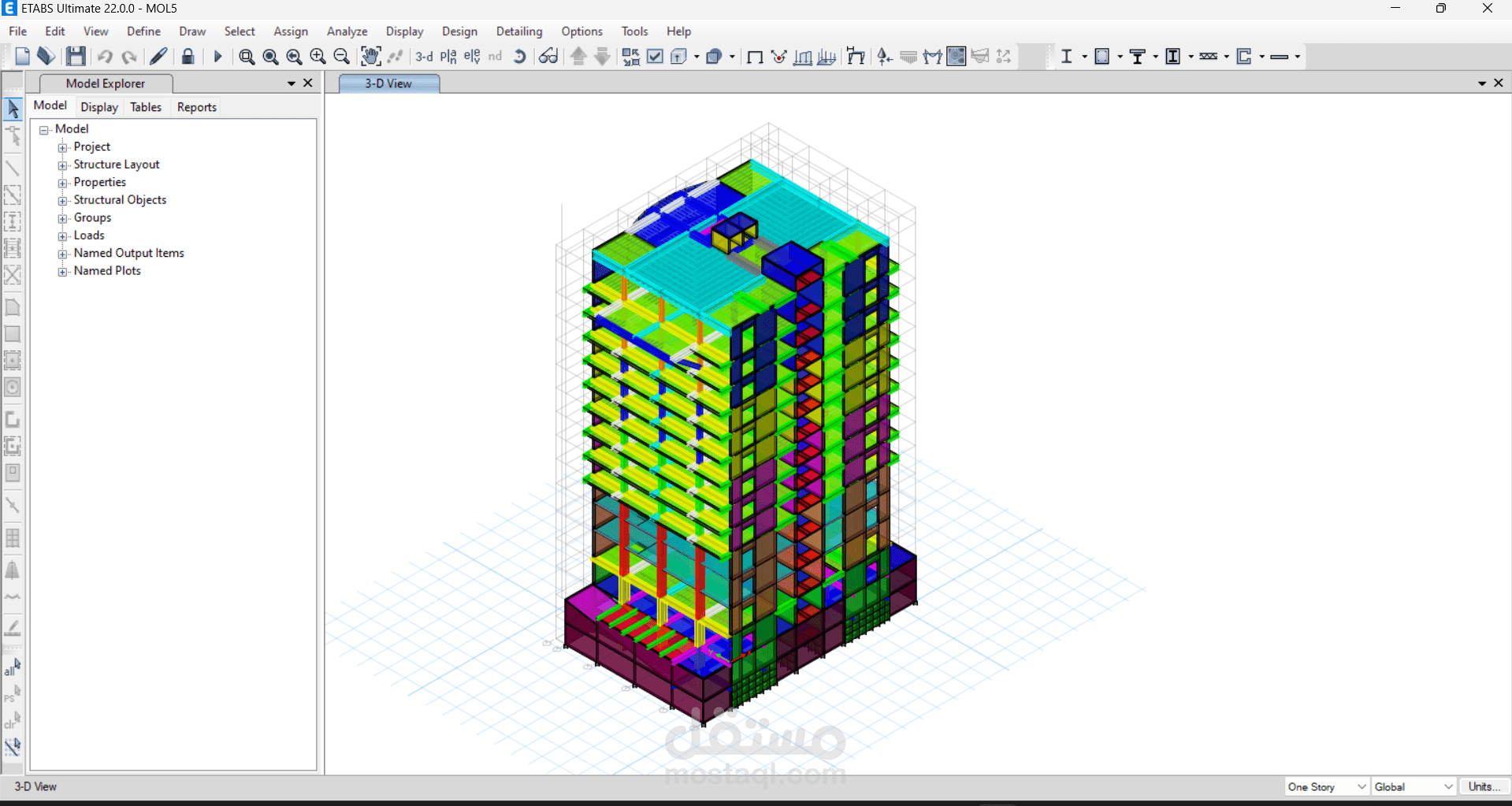Expand the Loads tree node
Screen dimensions: 1512x806
point(62,236)
